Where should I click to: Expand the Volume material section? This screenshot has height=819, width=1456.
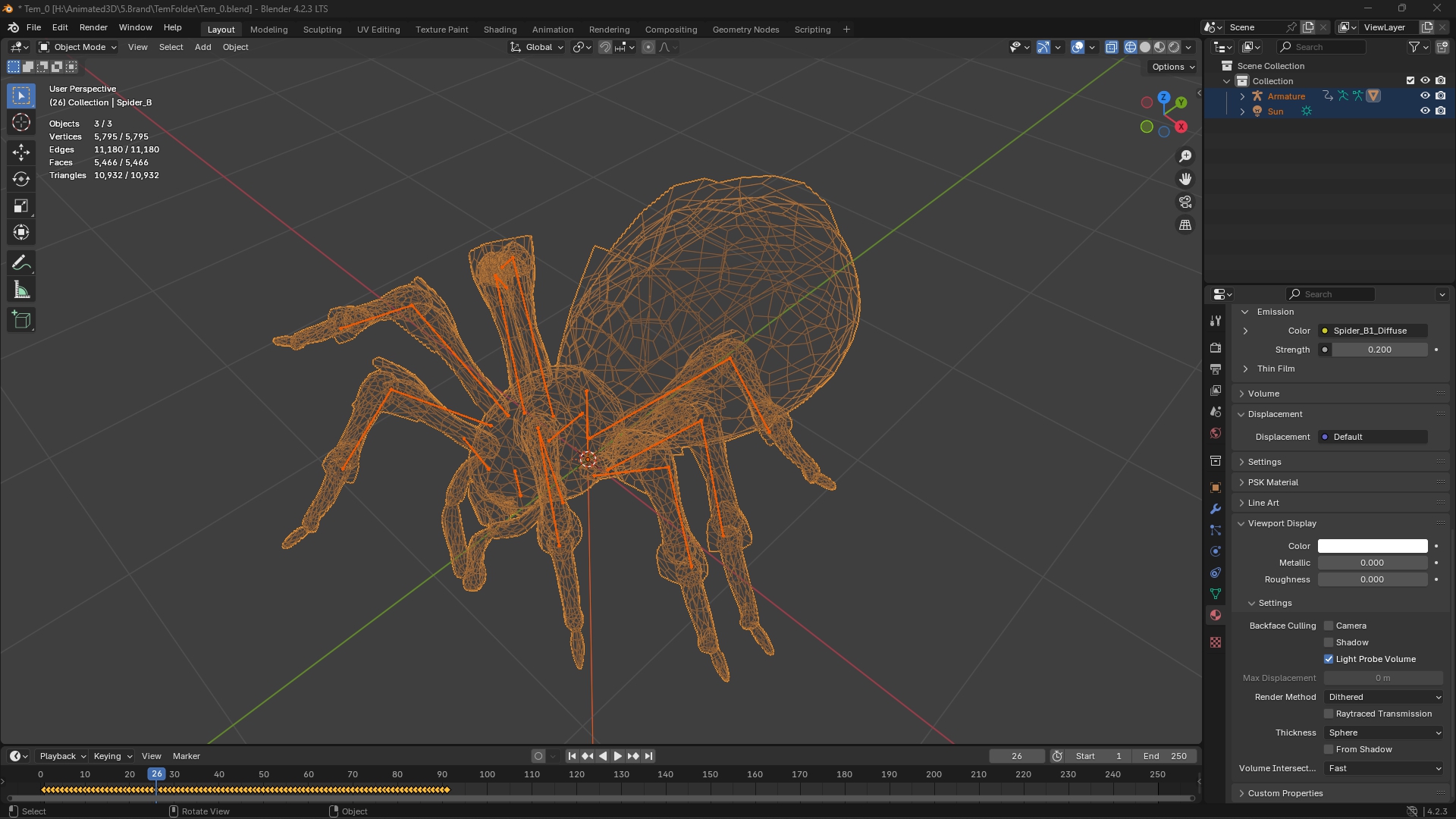pyautogui.click(x=1260, y=394)
